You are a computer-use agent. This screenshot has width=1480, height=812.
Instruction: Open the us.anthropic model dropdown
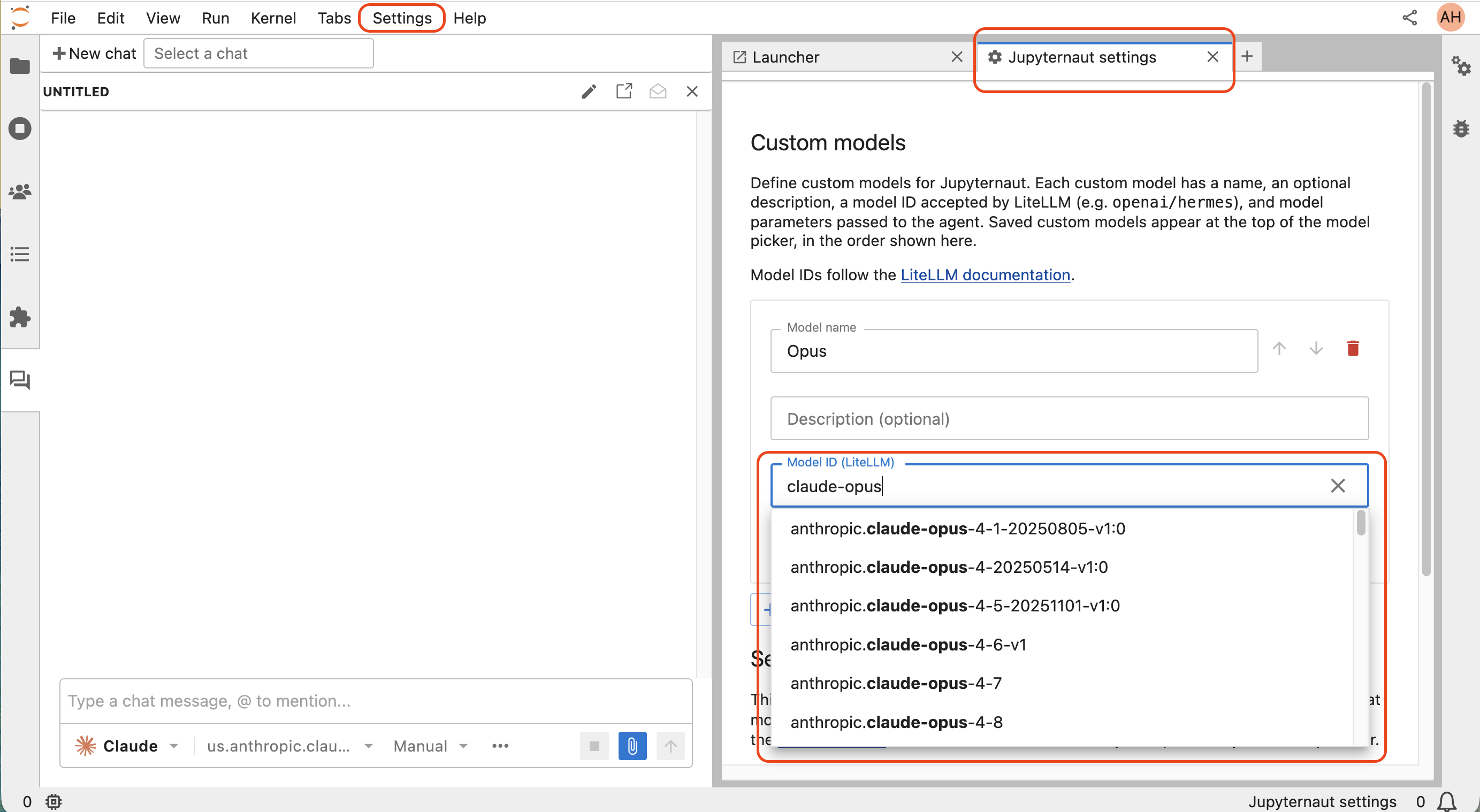click(x=290, y=746)
